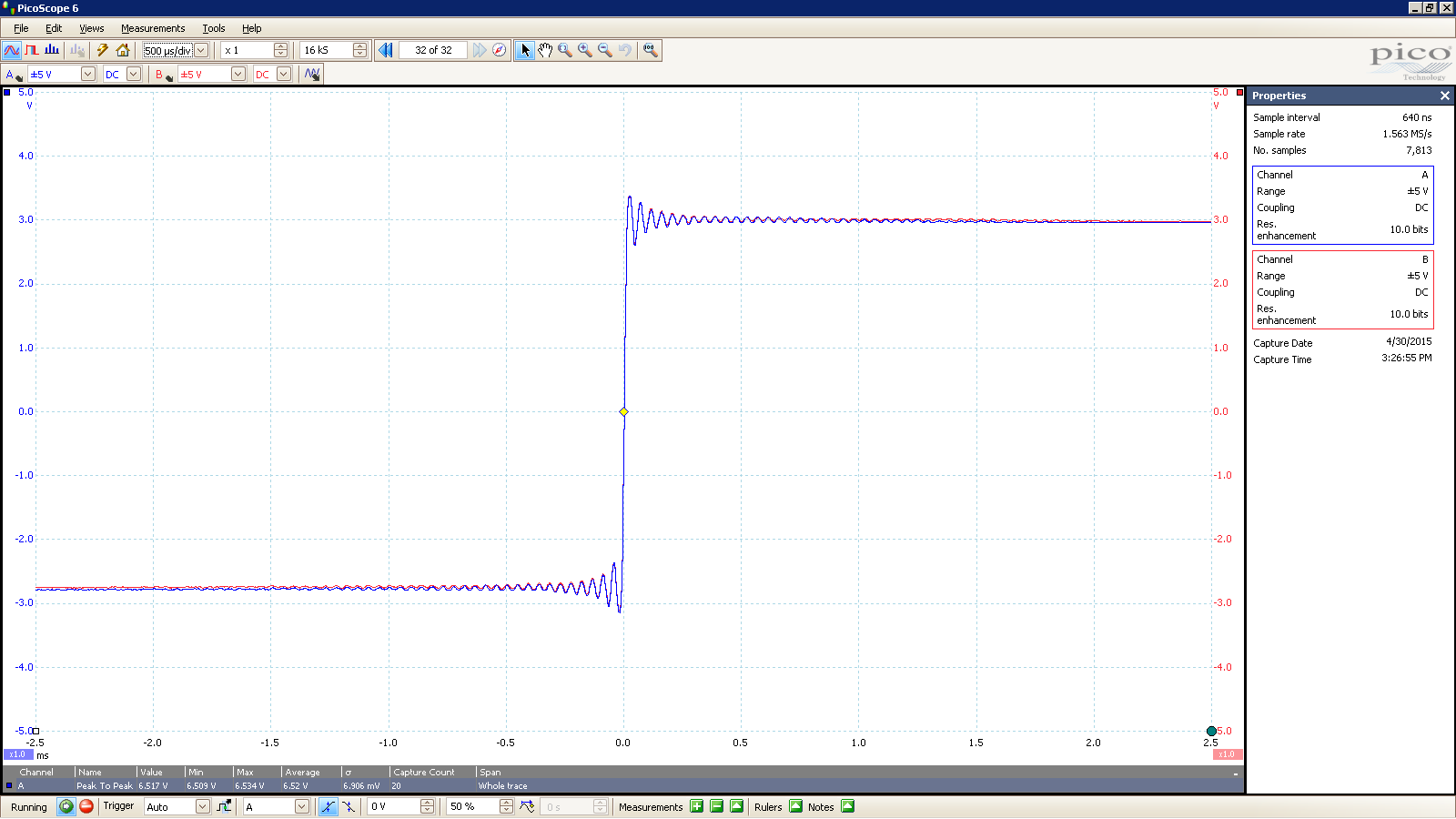Click the Average column header
This screenshot has height=819, width=1456.
(302, 773)
